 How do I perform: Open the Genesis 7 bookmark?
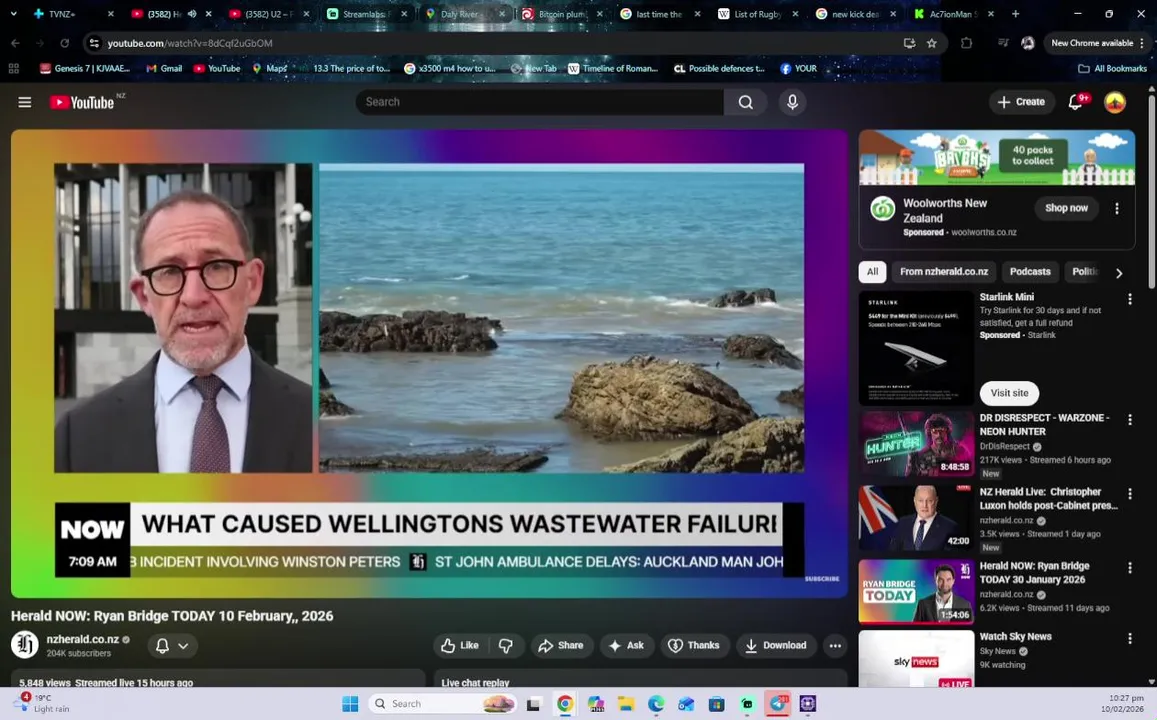point(85,69)
